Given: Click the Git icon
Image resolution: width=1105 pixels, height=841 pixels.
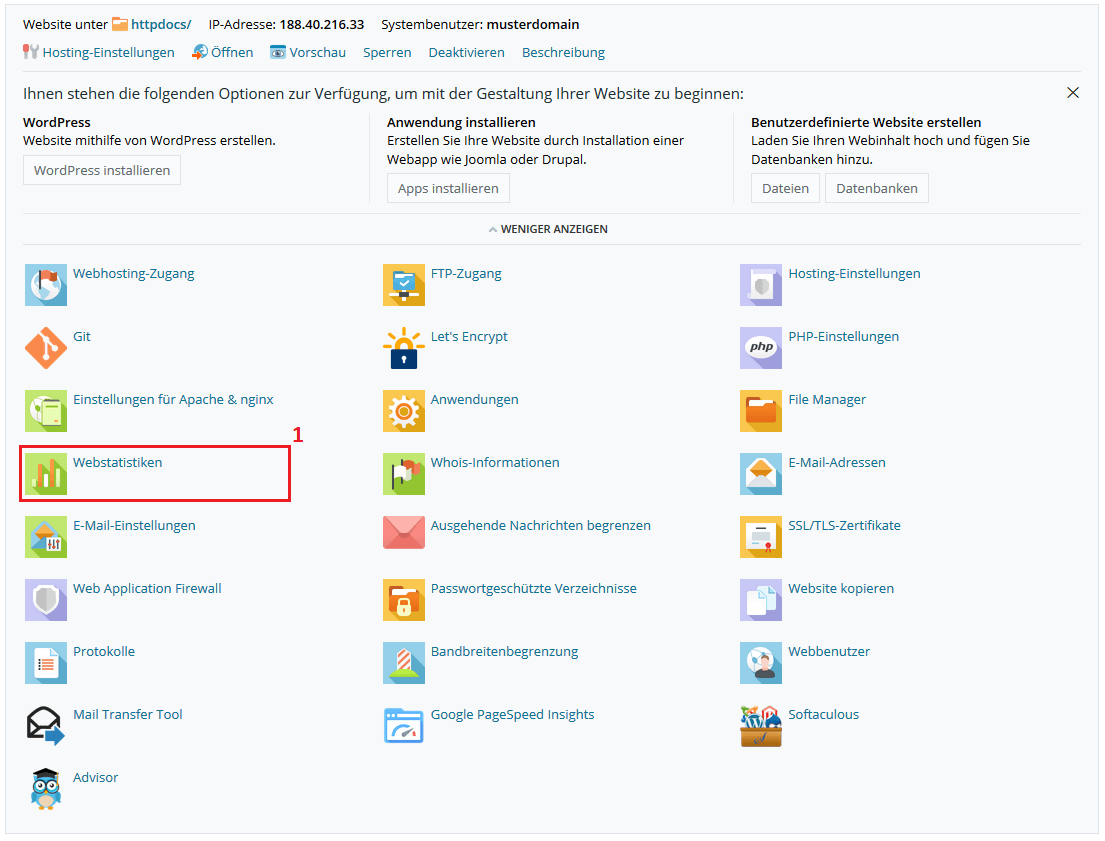Looking at the screenshot, I should (x=46, y=348).
